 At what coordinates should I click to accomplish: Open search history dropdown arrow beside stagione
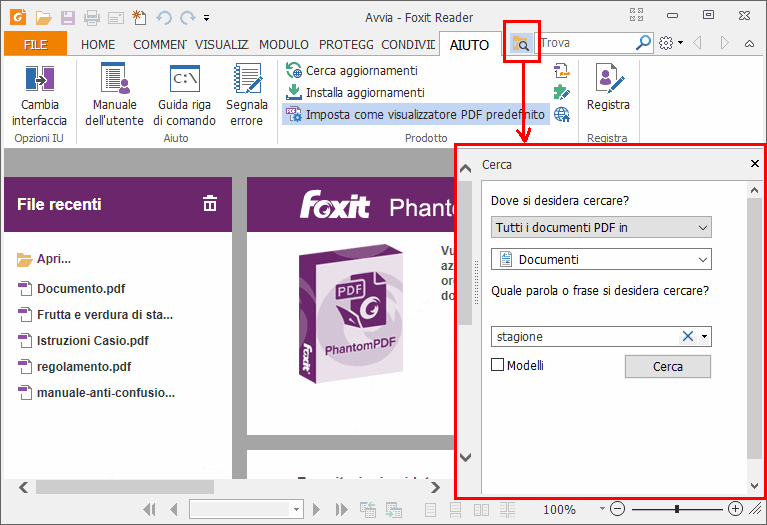point(704,337)
